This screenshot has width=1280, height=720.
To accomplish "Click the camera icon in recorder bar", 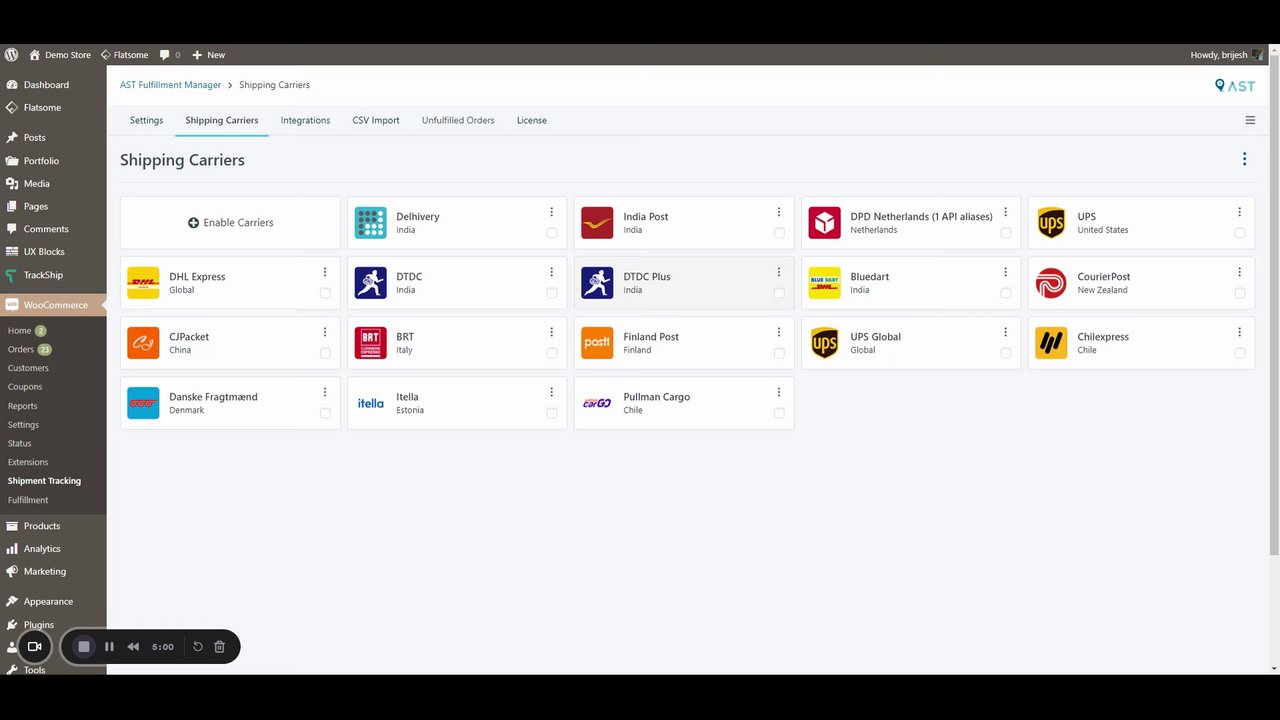I will point(34,647).
